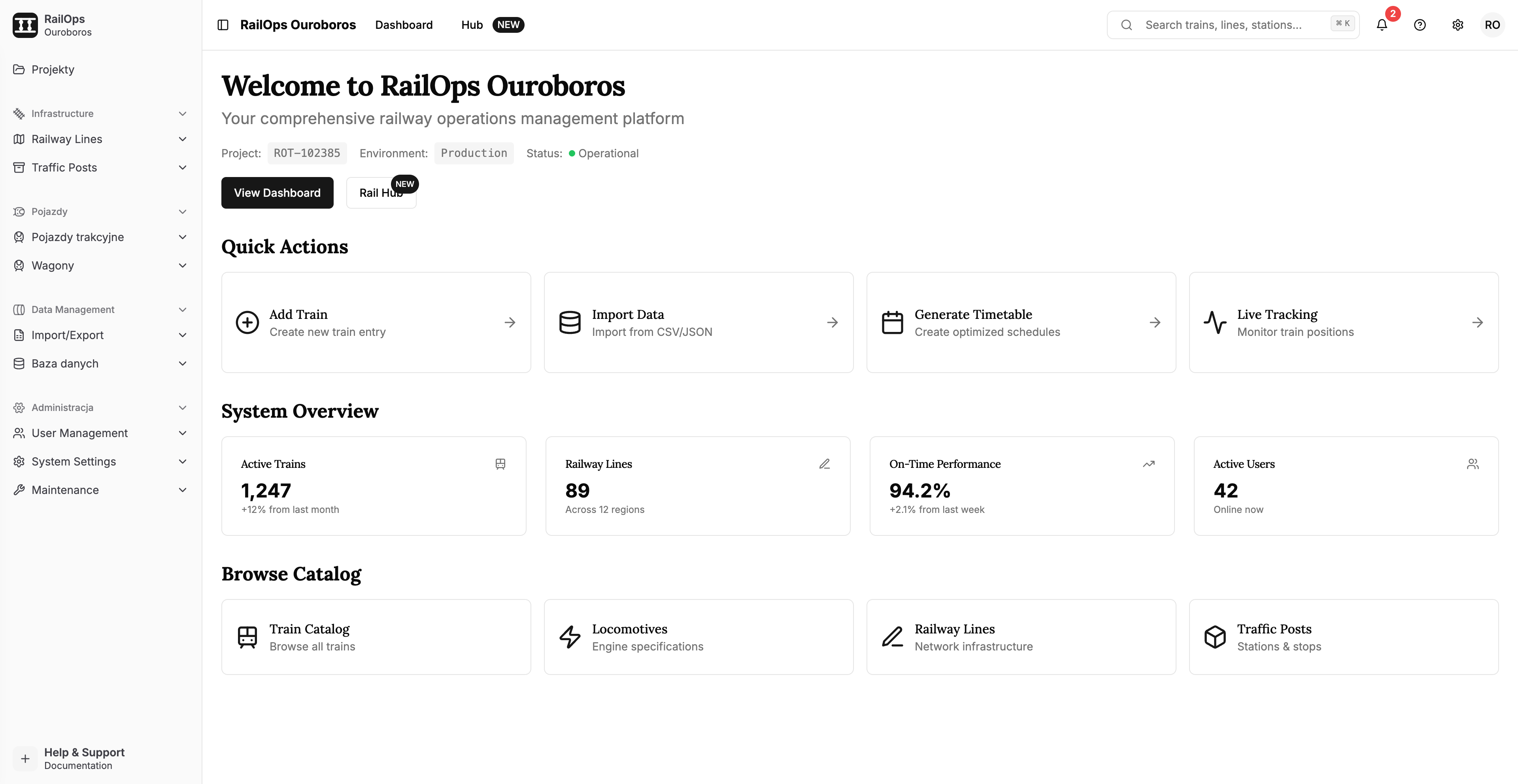This screenshot has height=784, width=1518.
Task: Expand the Administracja section chevron
Action: pos(183,408)
